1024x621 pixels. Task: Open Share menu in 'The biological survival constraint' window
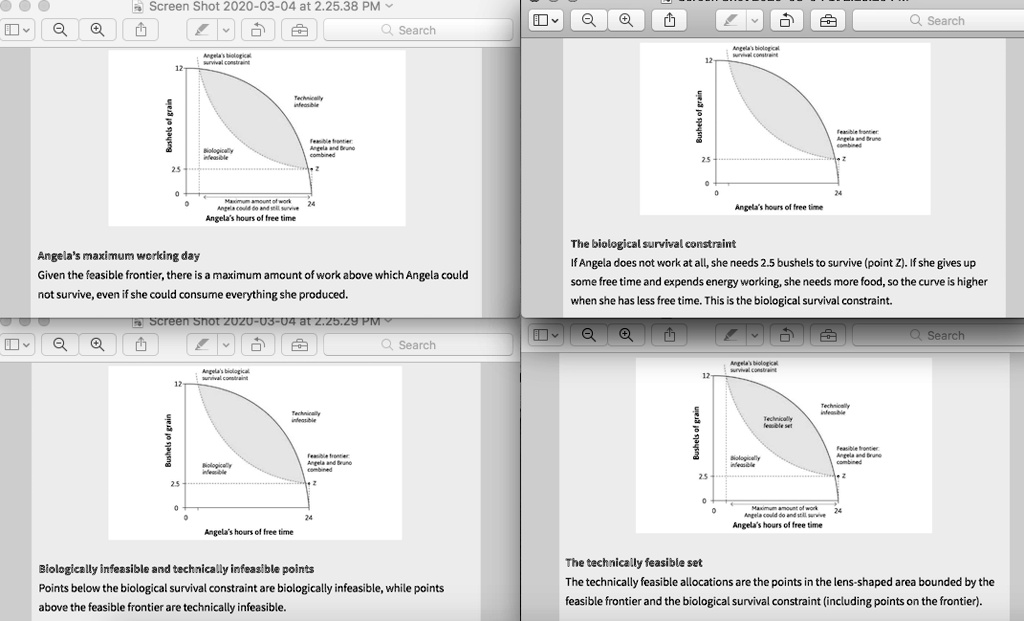click(669, 20)
